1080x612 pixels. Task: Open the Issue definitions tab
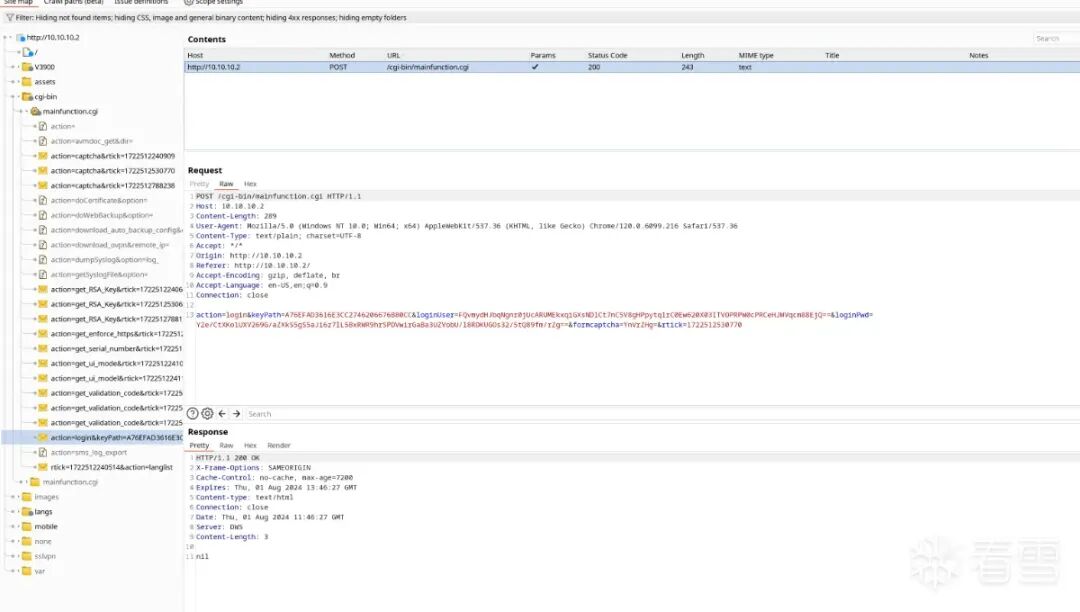(x=141, y=2)
